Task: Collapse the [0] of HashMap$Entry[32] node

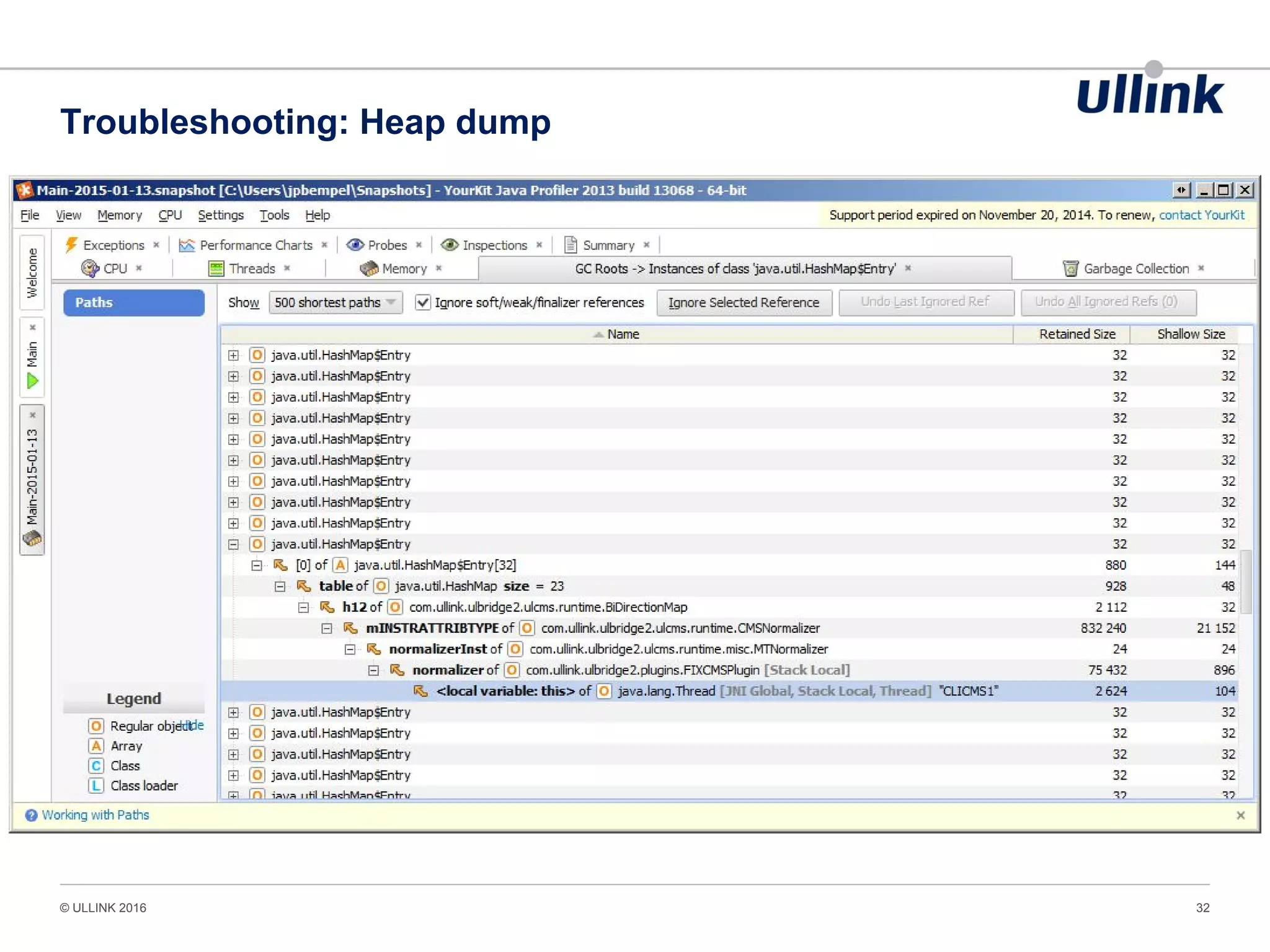Action: coord(257,565)
